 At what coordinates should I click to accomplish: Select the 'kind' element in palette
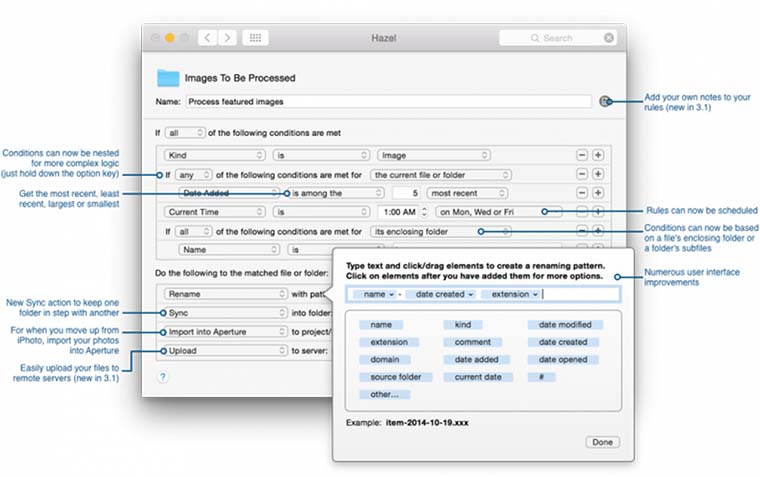(x=463, y=325)
